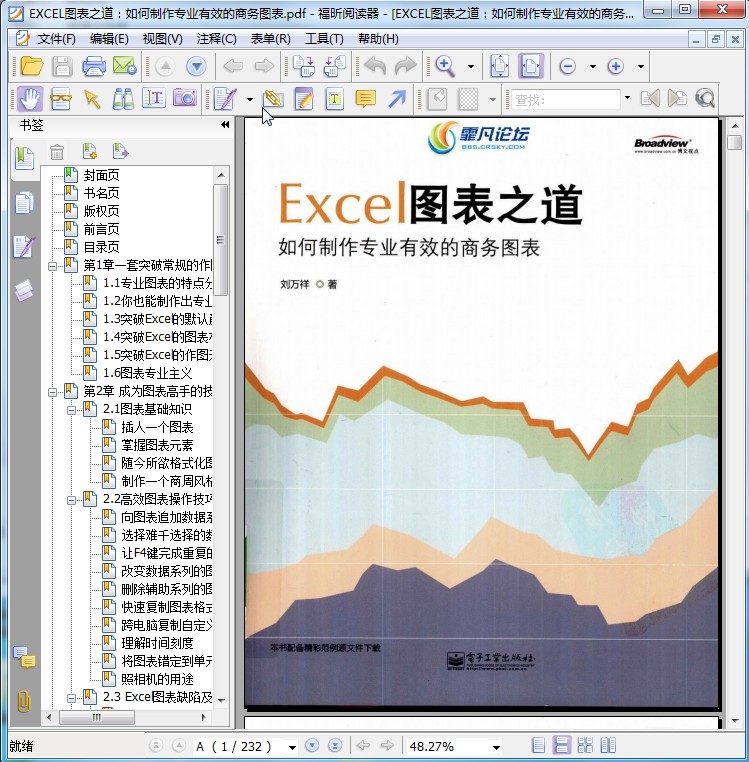
Task: Open a file with the folder icon
Action: click(x=32, y=66)
